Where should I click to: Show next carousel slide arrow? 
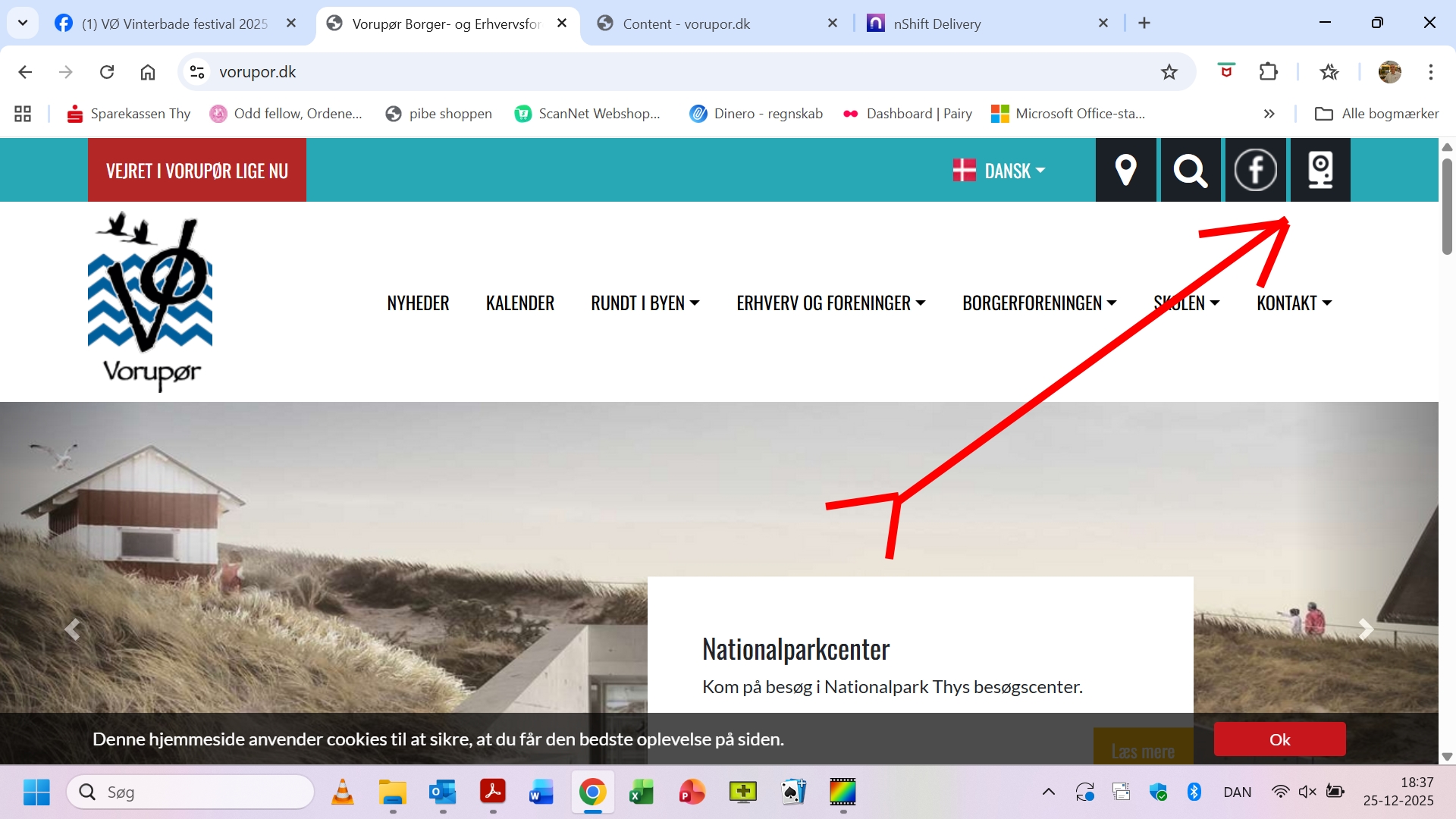(1366, 629)
